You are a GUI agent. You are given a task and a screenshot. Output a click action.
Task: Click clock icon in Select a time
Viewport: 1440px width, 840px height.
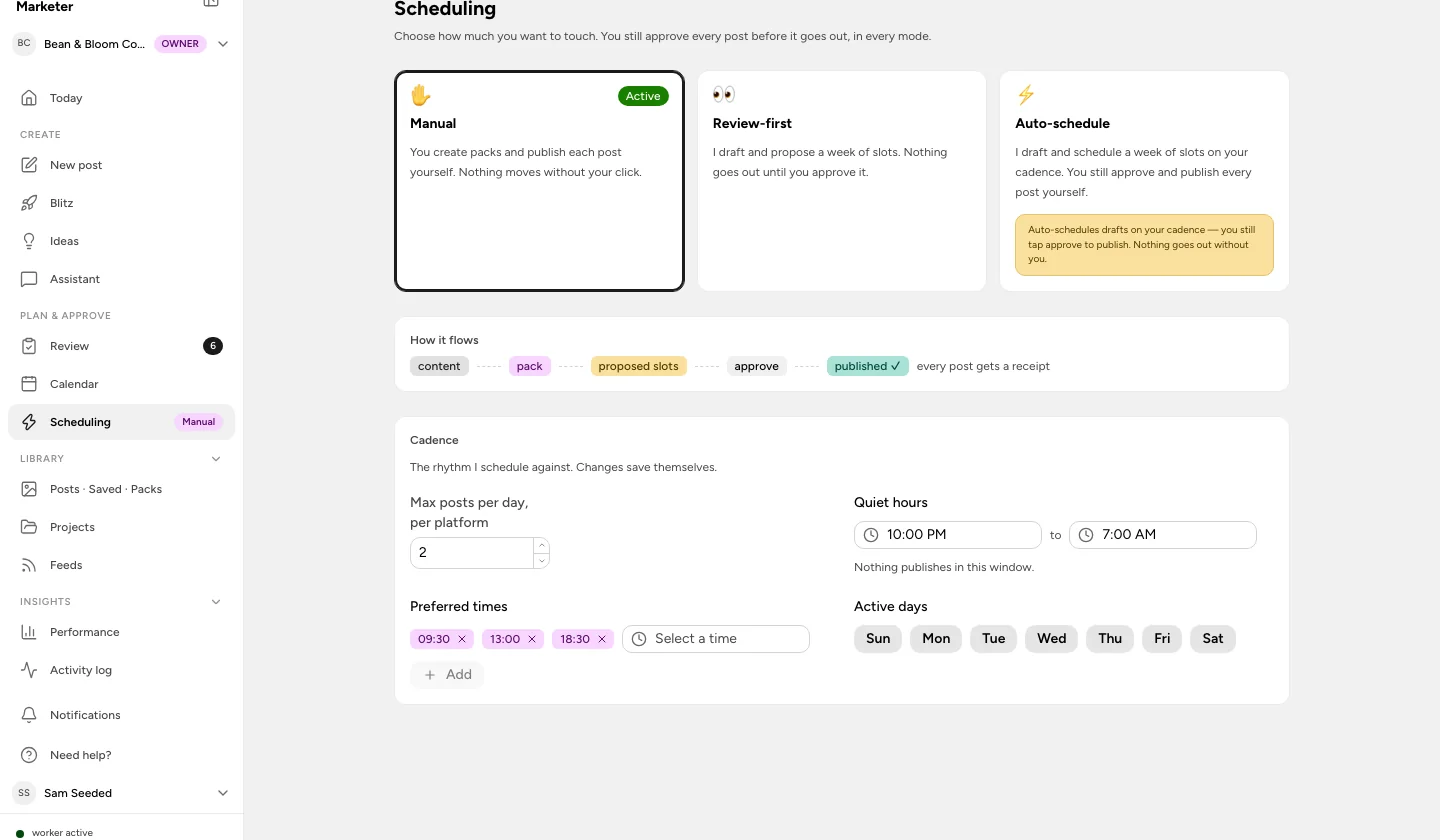(639, 639)
